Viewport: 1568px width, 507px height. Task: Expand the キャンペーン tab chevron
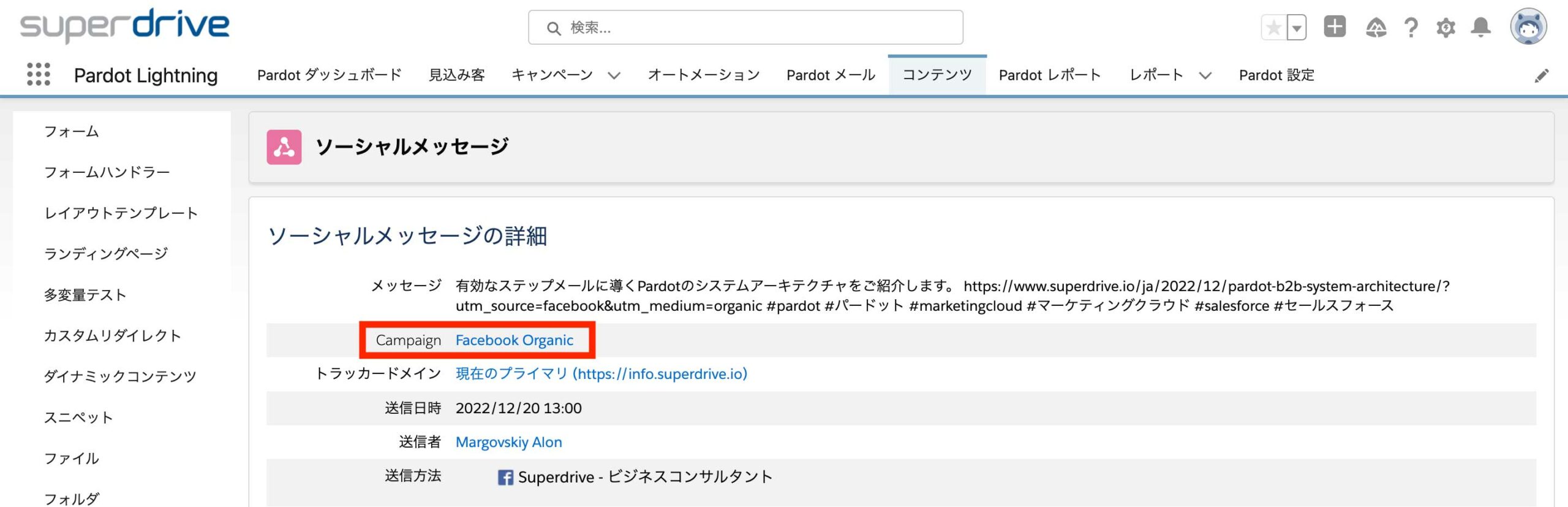pos(614,75)
